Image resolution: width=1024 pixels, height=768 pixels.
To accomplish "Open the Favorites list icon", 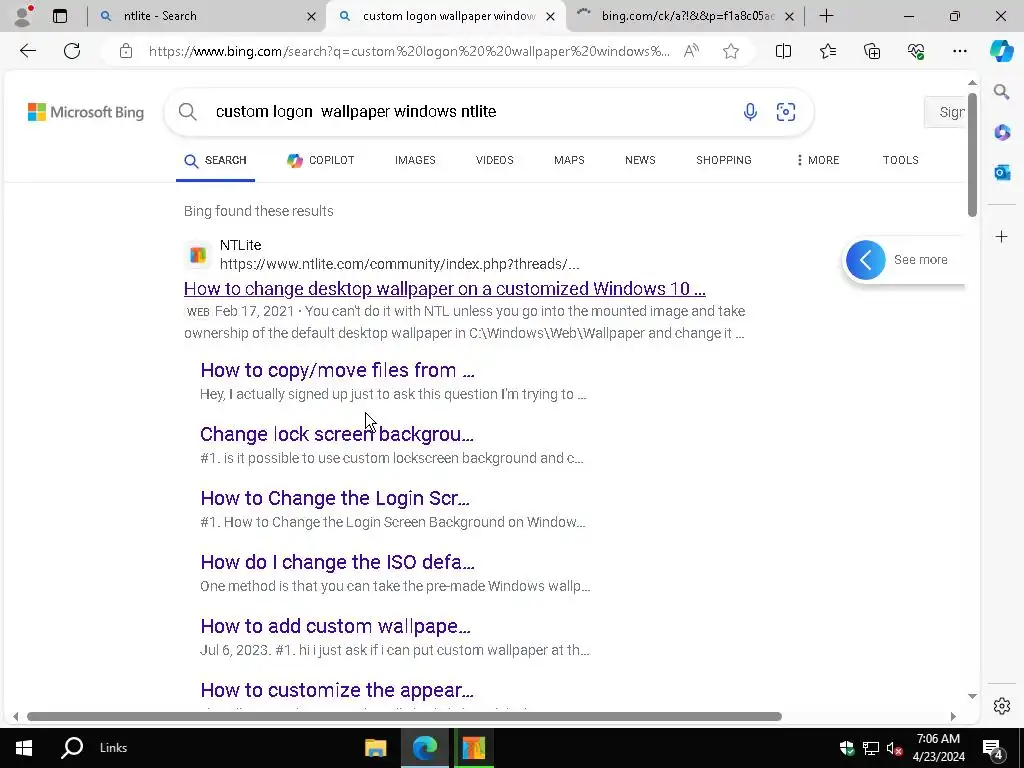I will pos(827,51).
